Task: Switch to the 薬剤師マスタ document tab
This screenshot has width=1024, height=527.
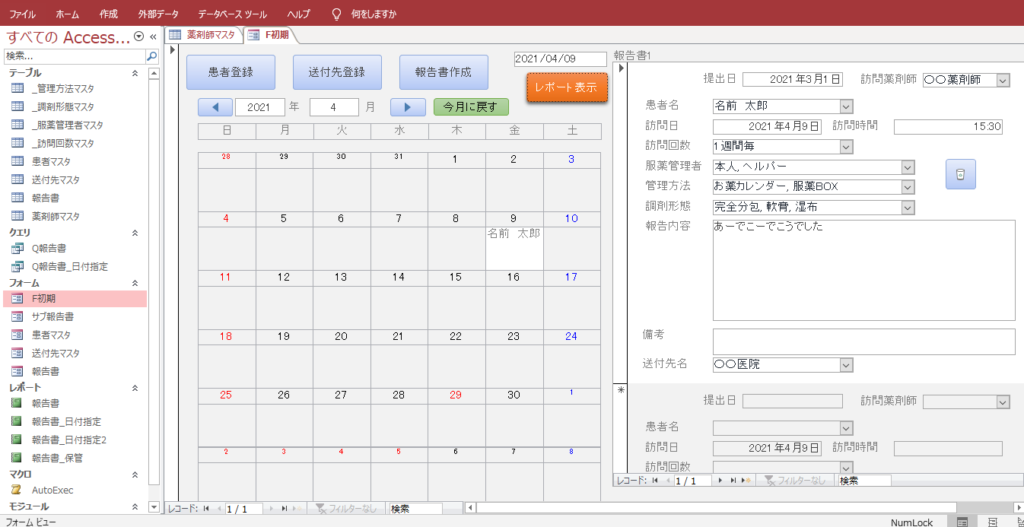Action: (204, 35)
